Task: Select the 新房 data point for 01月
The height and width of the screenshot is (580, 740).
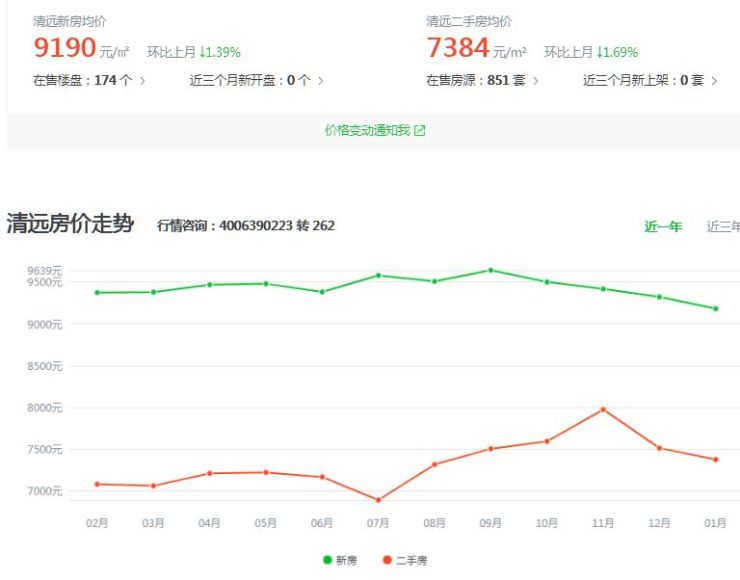Action: click(x=715, y=309)
